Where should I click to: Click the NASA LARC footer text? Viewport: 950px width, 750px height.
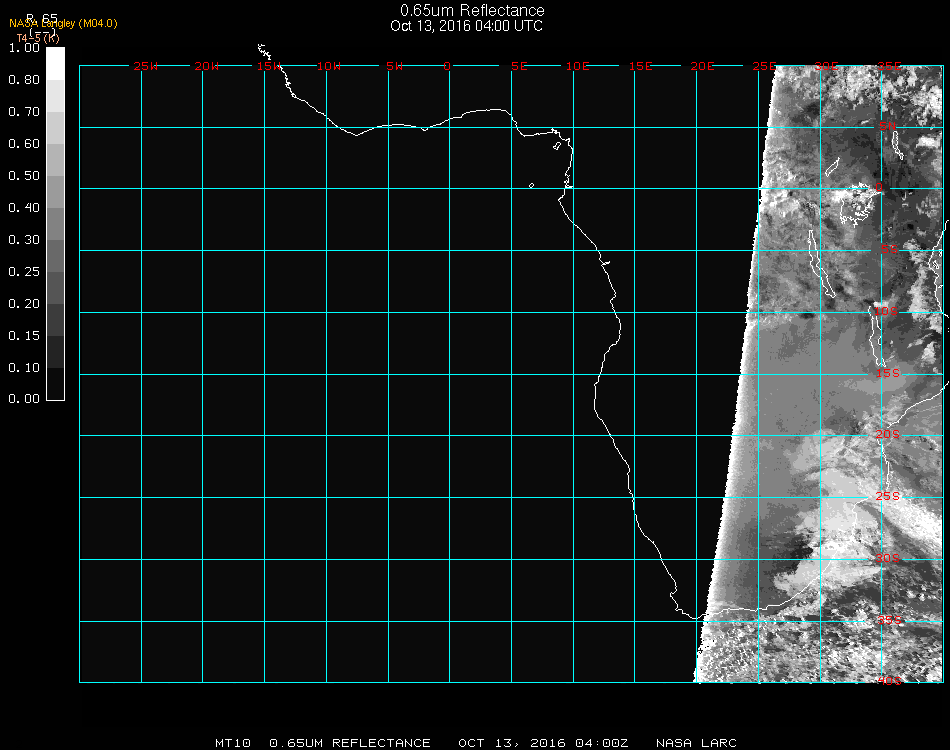[x=696, y=743]
